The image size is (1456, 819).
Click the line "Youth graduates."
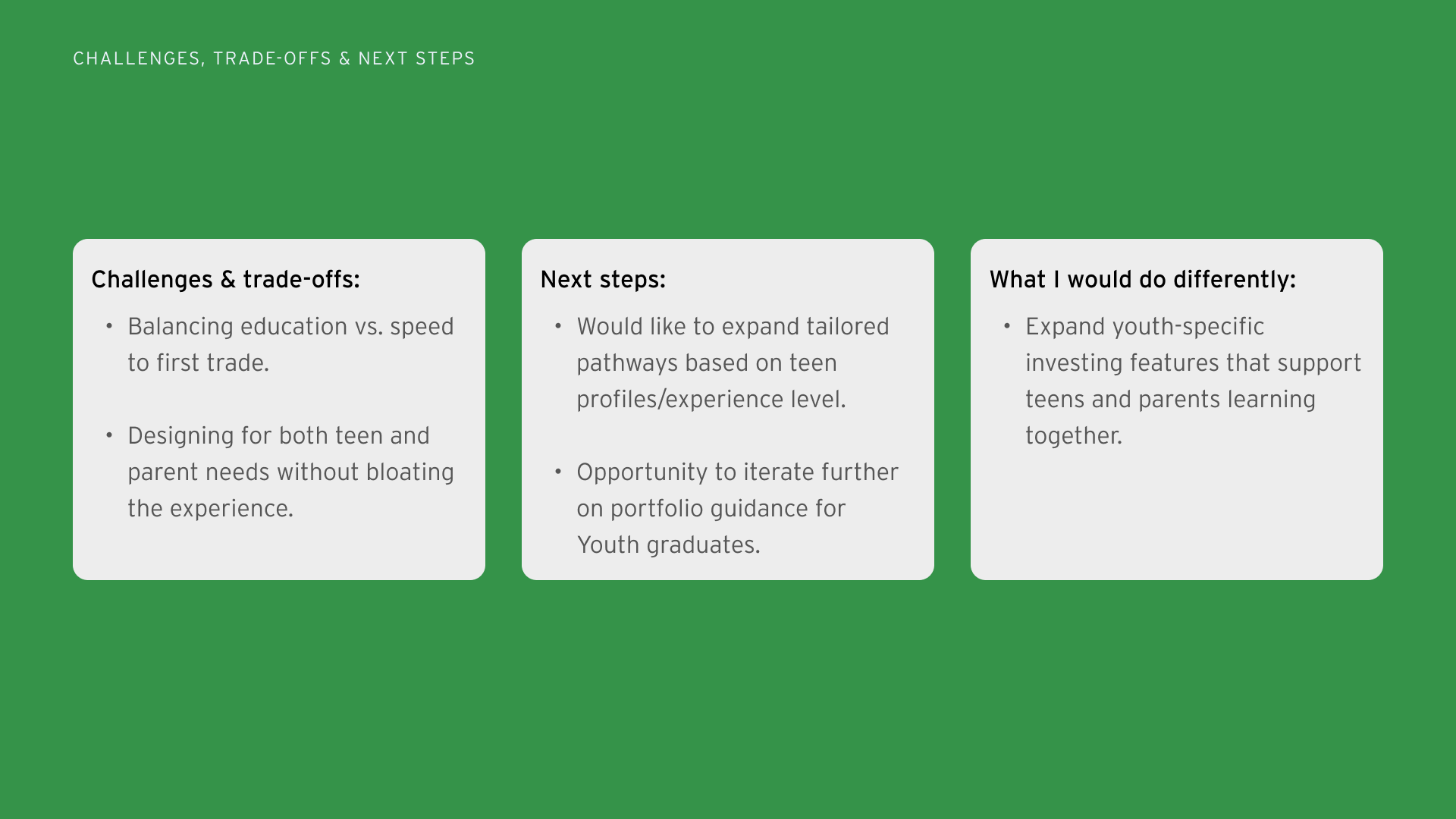click(668, 545)
